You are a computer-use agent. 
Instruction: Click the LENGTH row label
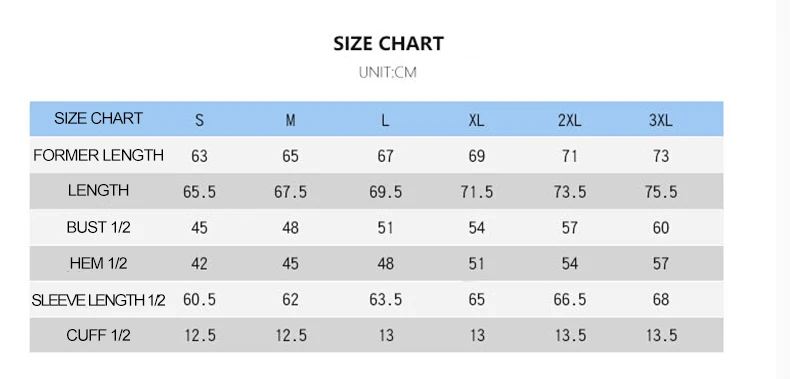pyautogui.click(x=99, y=191)
